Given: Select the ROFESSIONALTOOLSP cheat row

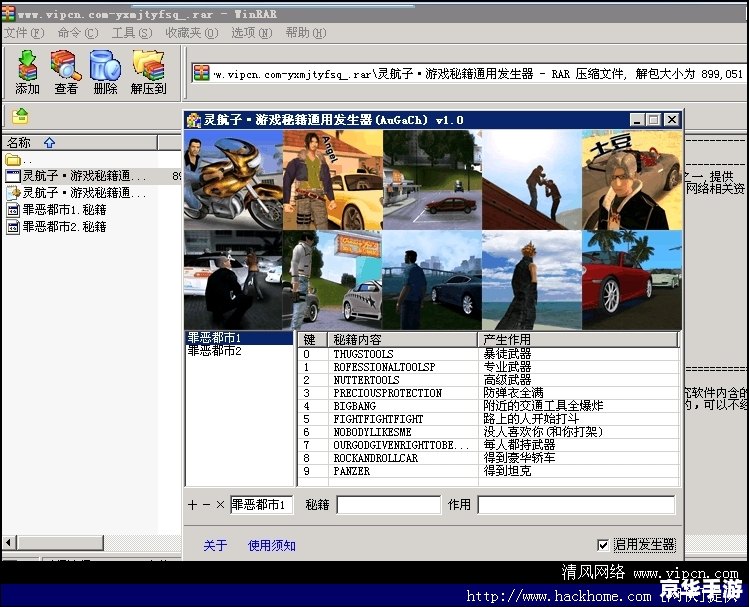Looking at the screenshot, I should (x=488, y=367).
